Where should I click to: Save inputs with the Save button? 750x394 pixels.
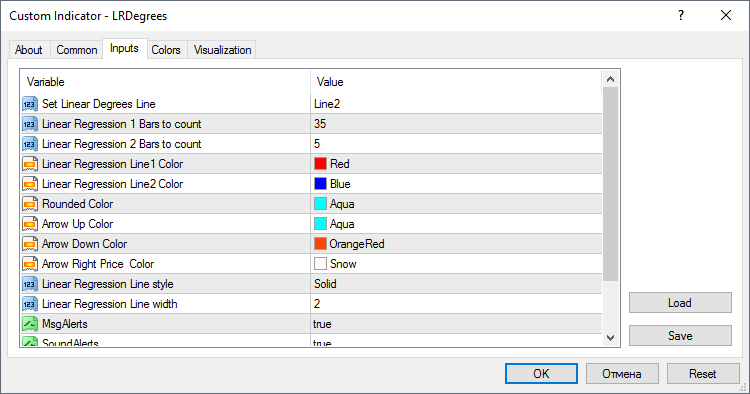(x=680, y=336)
